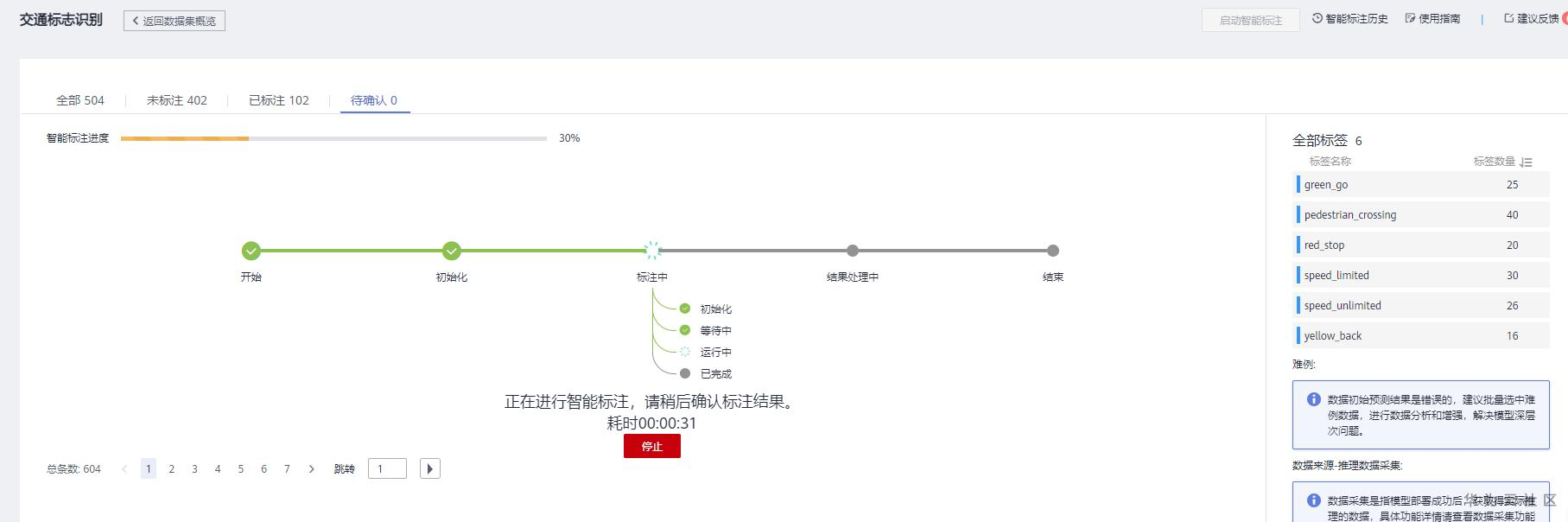Viewport: 1568px width, 522px height.
Task: Go to page 3
Action: point(194,469)
